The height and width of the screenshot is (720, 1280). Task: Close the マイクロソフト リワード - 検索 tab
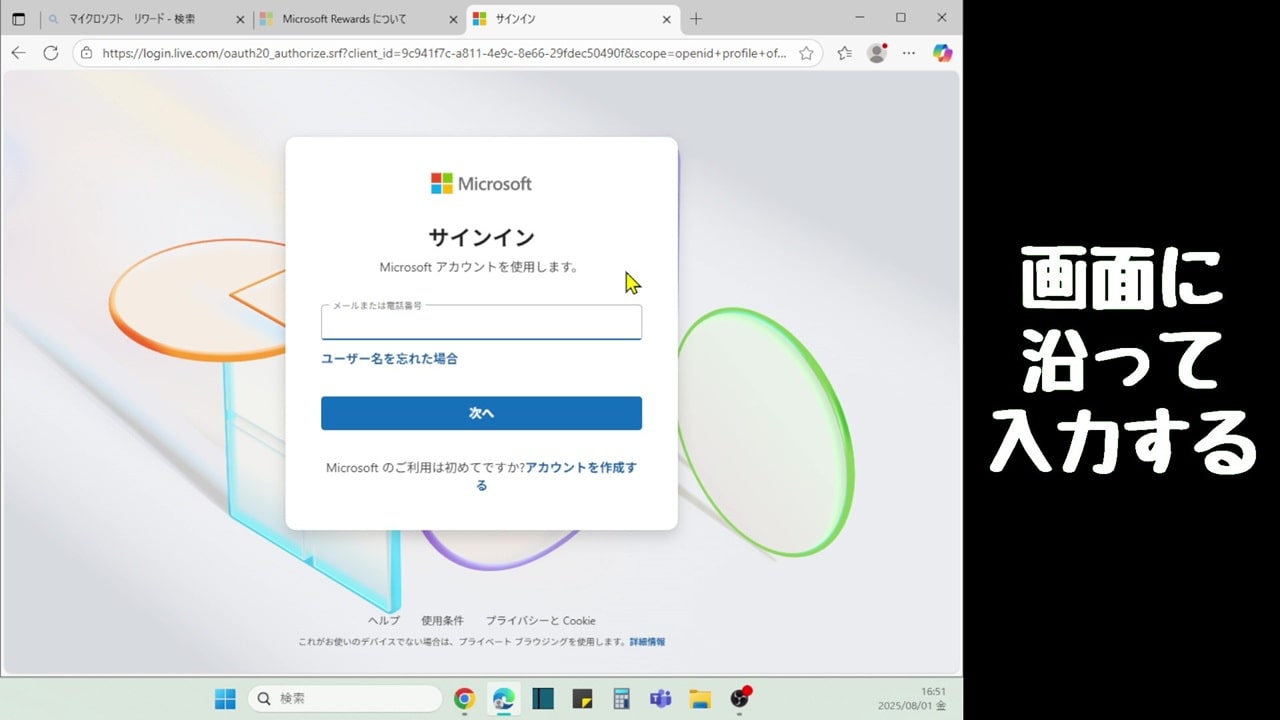240,19
